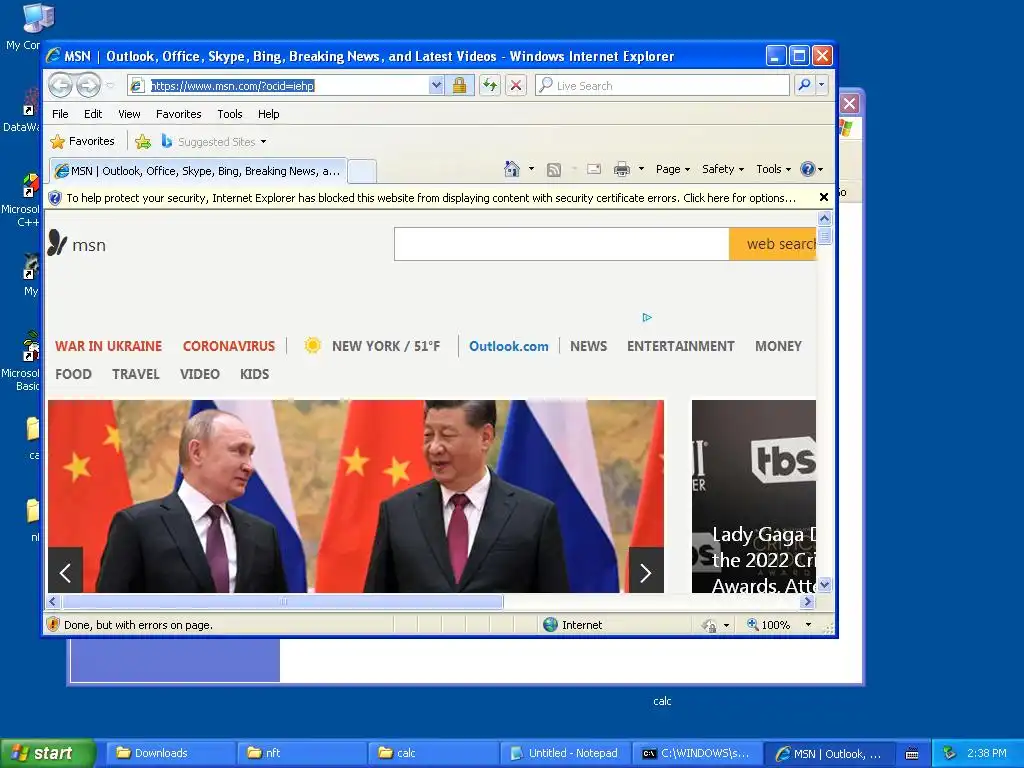Click the Live Search input box
Image resolution: width=1024 pixels, height=768 pixels.
(662, 86)
